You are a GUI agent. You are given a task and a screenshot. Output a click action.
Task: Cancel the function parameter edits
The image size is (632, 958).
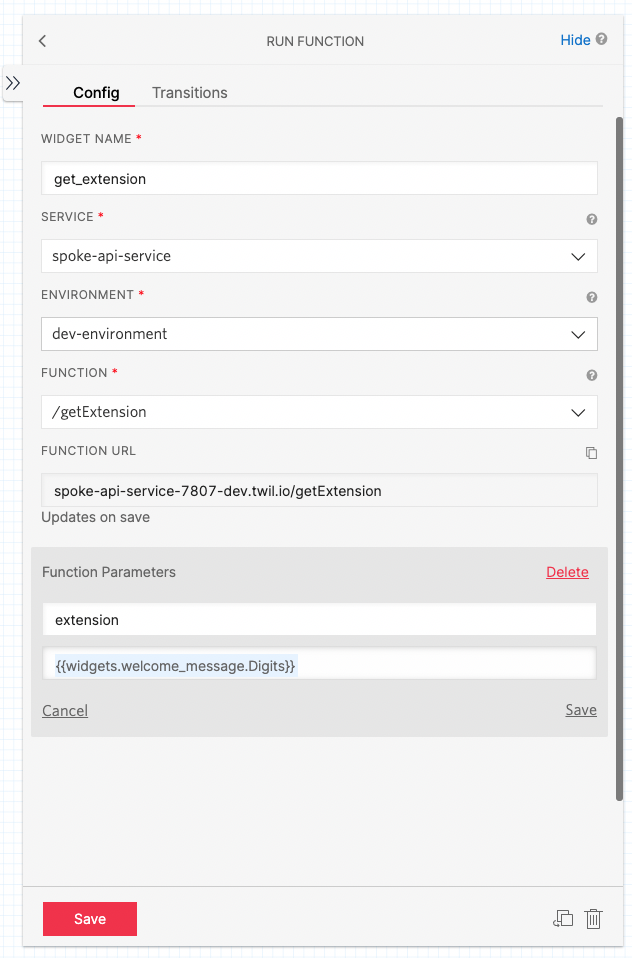[64, 710]
